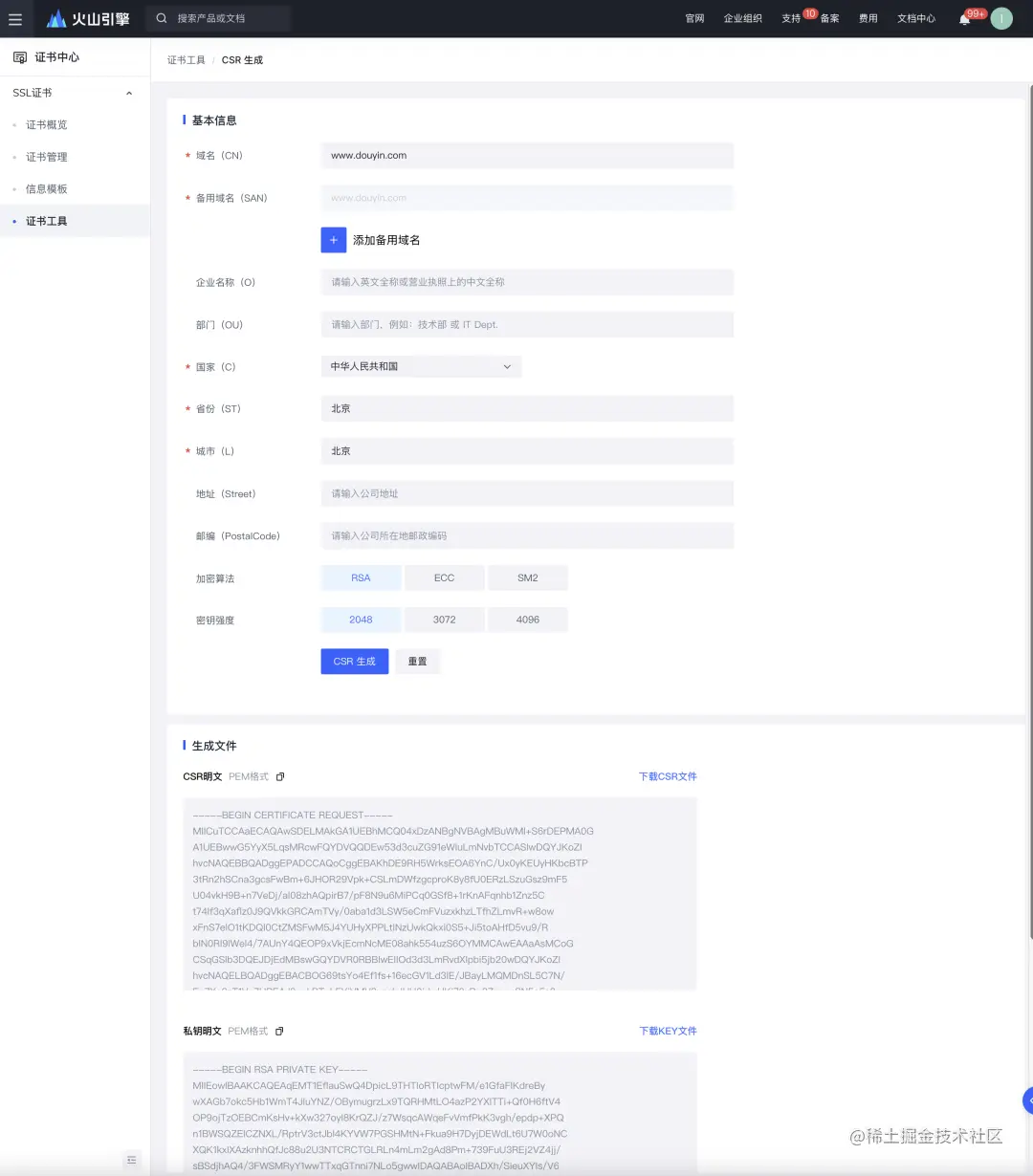Focus the 地址 (Street) input field

527,493
